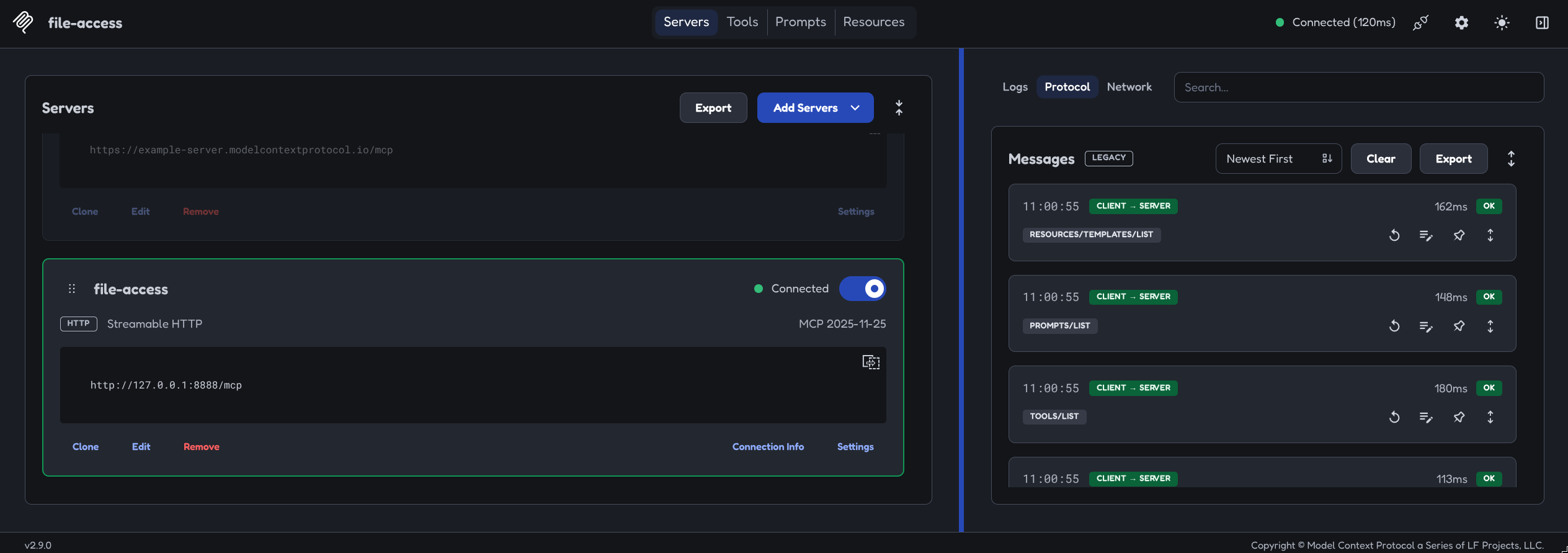Switch to the Prompts tab
The image size is (1568, 553).
point(801,22)
